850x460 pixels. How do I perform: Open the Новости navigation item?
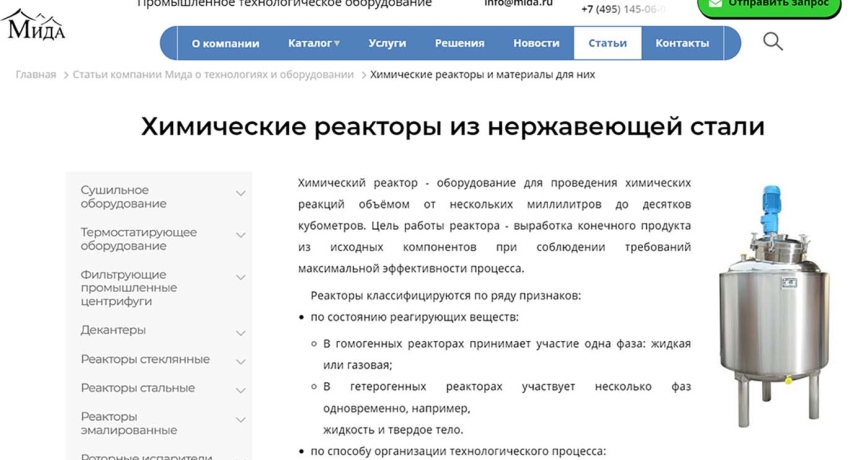click(x=536, y=43)
